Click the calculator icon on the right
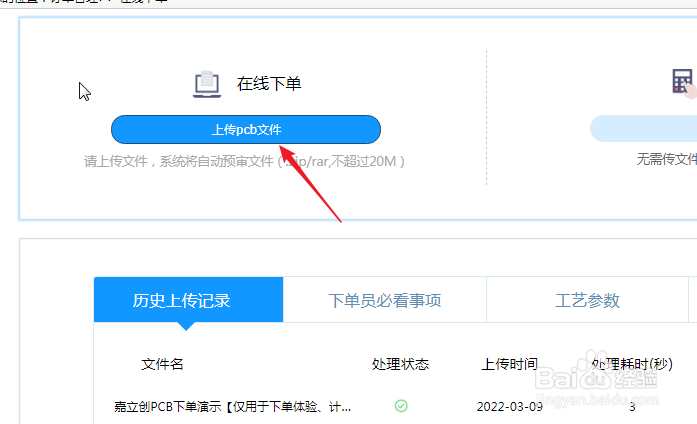 [684, 83]
